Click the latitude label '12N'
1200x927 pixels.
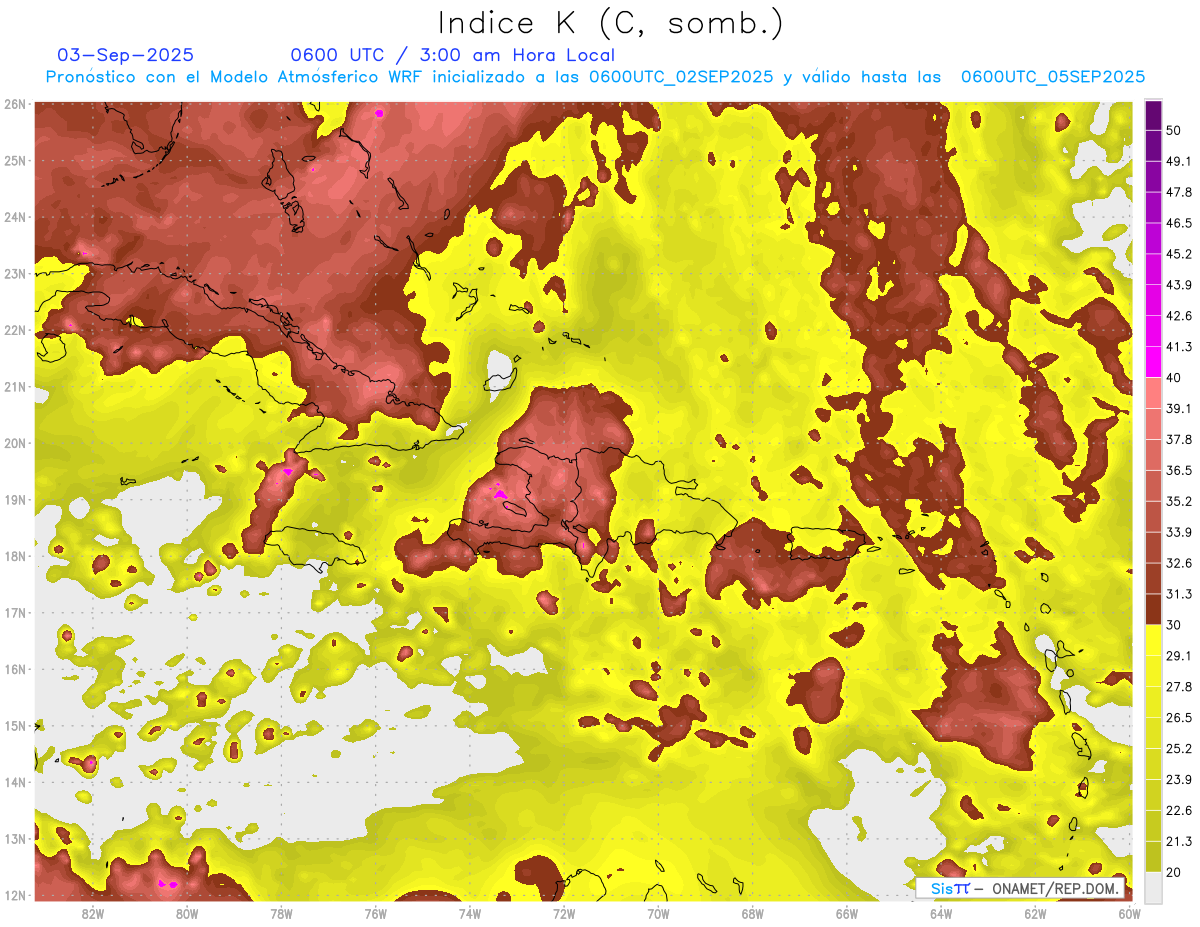[x=15, y=895]
